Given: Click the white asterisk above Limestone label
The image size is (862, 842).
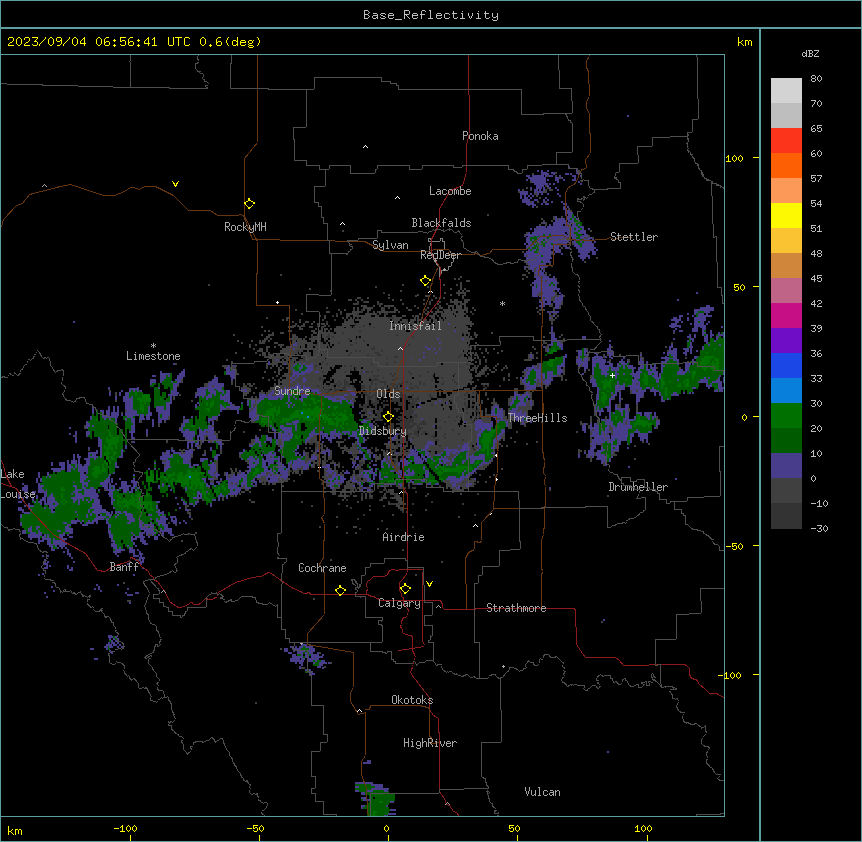Looking at the screenshot, I should pyautogui.click(x=153, y=346).
